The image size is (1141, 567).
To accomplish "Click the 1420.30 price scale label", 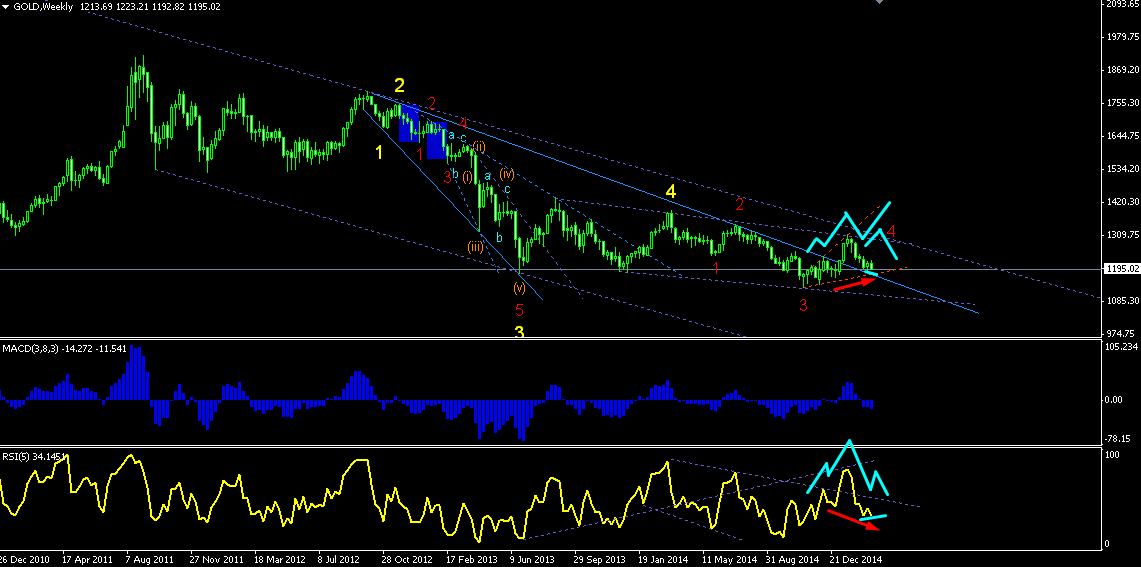I will tap(1121, 202).
